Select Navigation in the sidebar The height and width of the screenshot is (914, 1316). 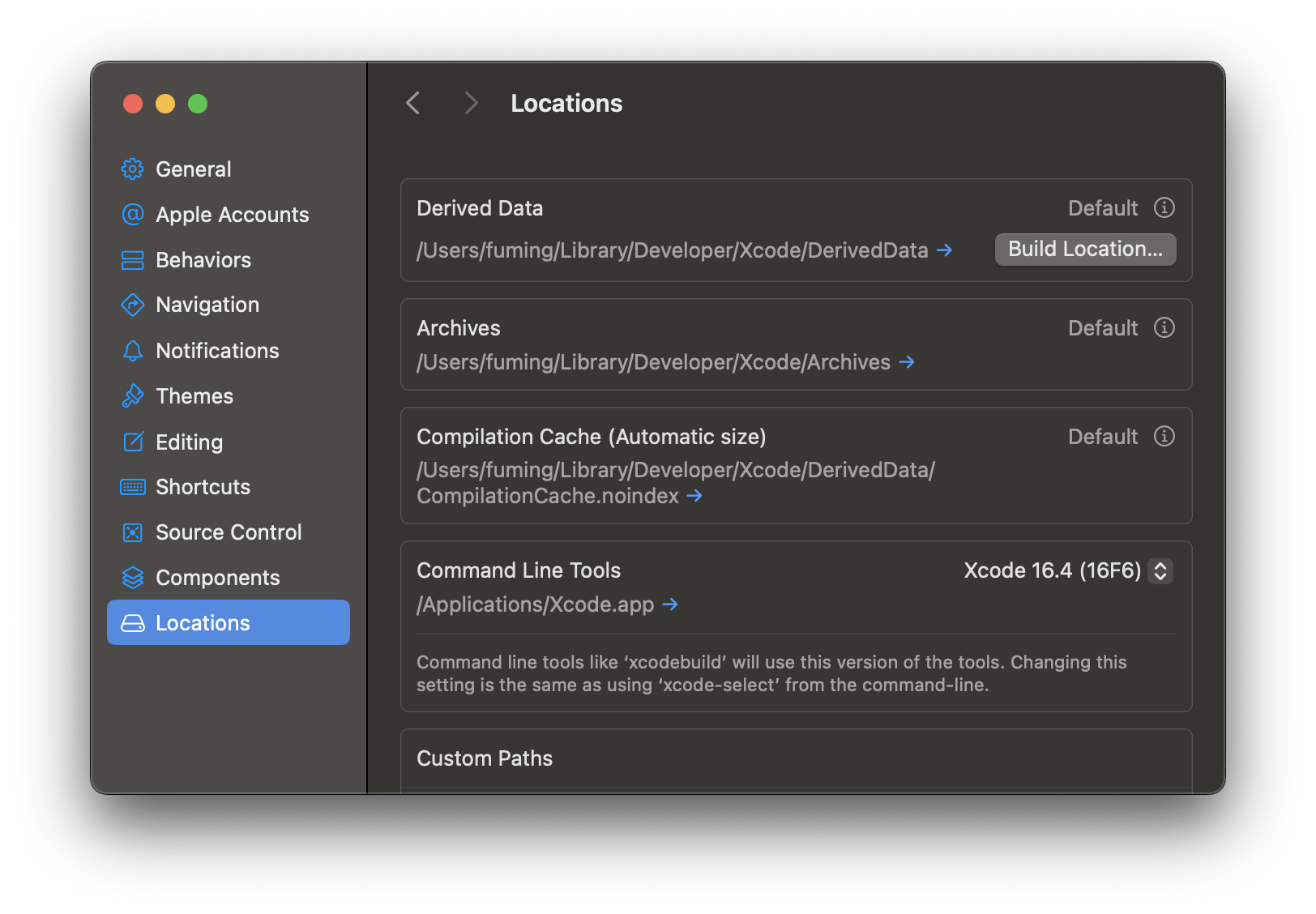[229, 305]
